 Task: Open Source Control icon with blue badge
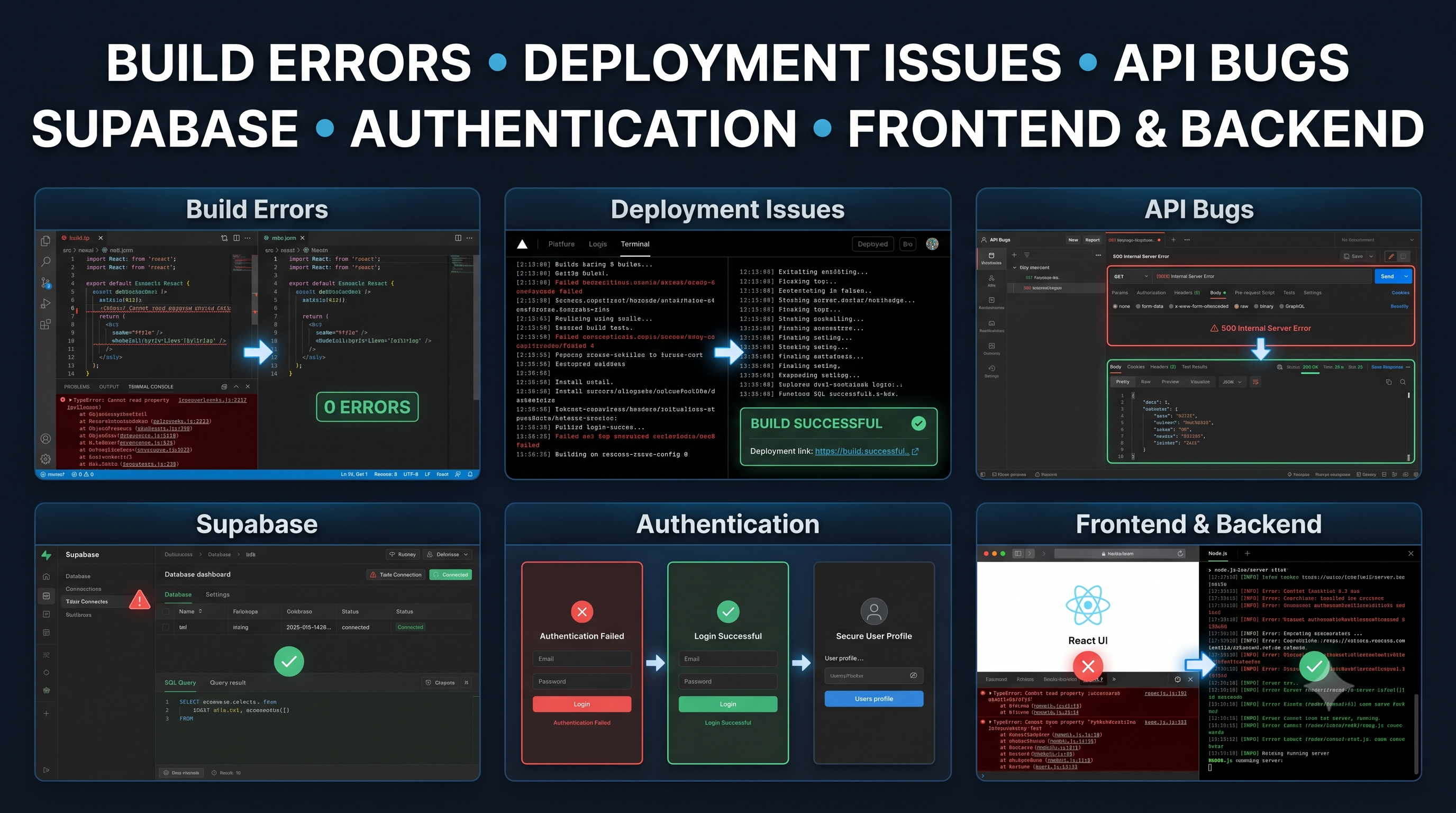(x=46, y=282)
